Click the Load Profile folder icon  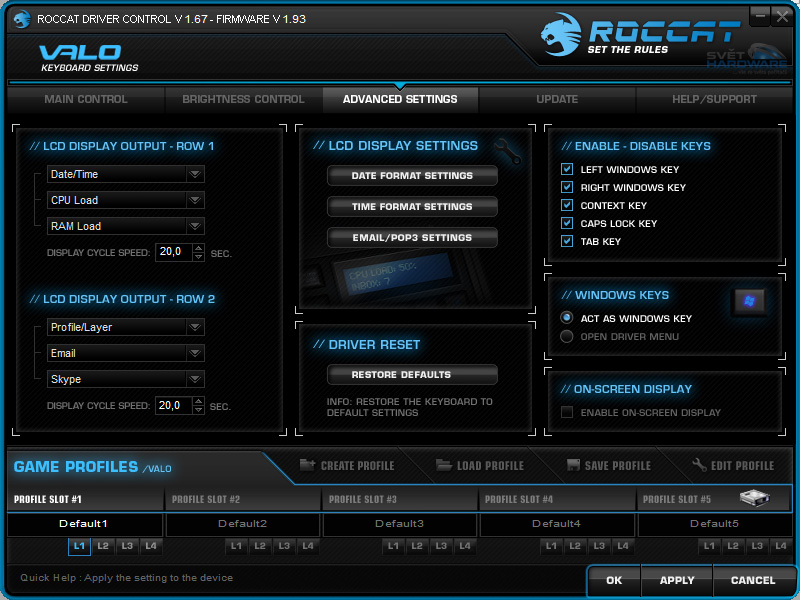[x=444, y=466]
